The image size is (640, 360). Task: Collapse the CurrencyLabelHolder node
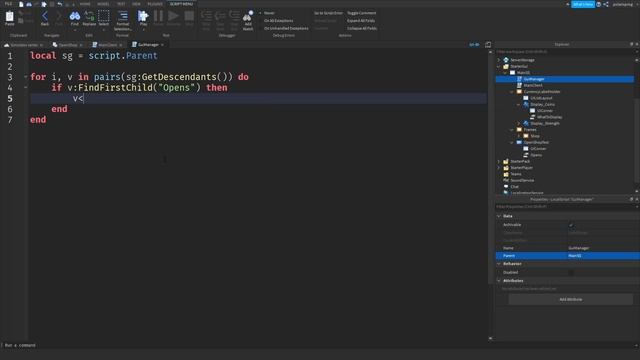[x=512, y=92]
